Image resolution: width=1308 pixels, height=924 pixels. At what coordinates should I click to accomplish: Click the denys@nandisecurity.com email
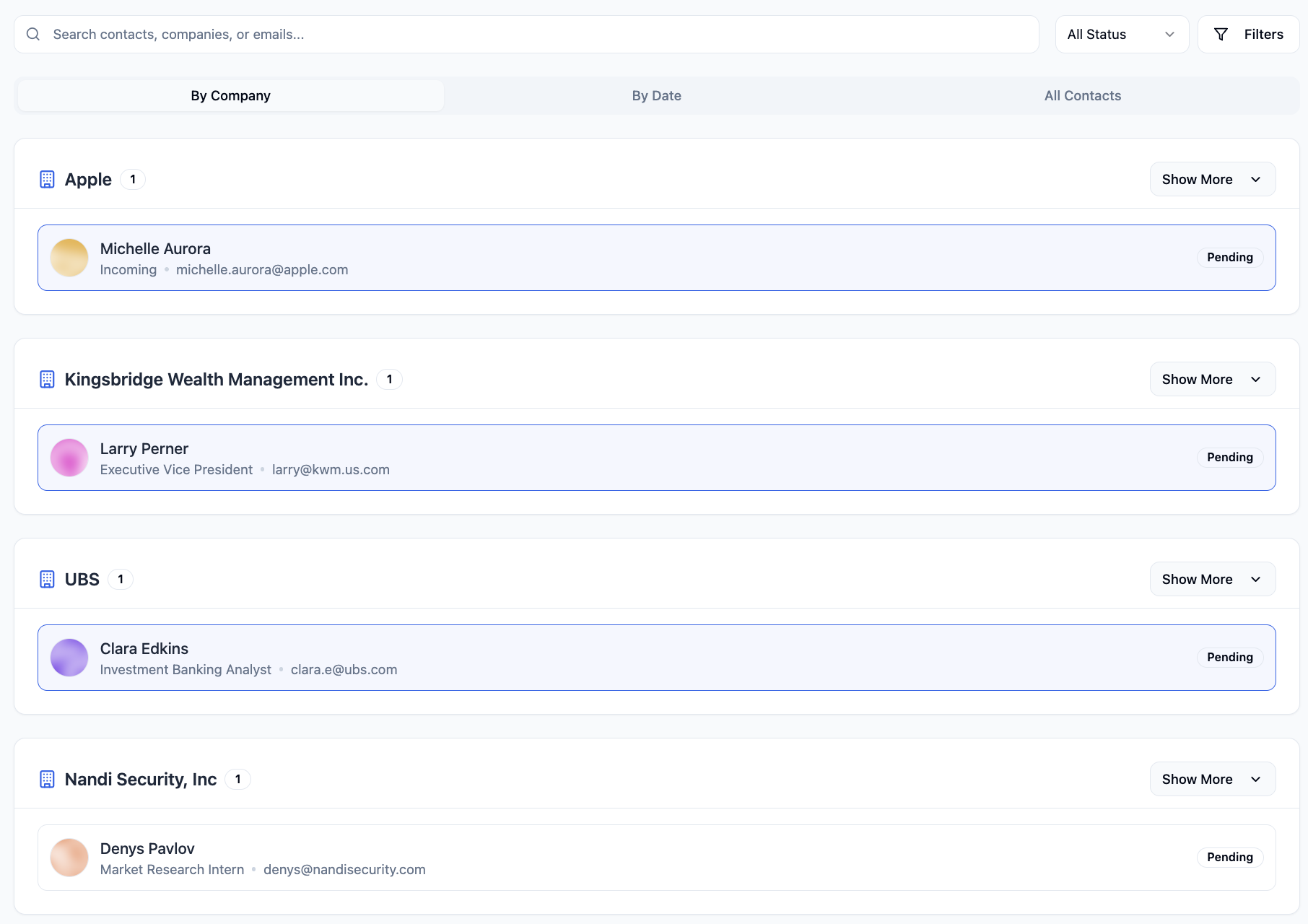344,869
